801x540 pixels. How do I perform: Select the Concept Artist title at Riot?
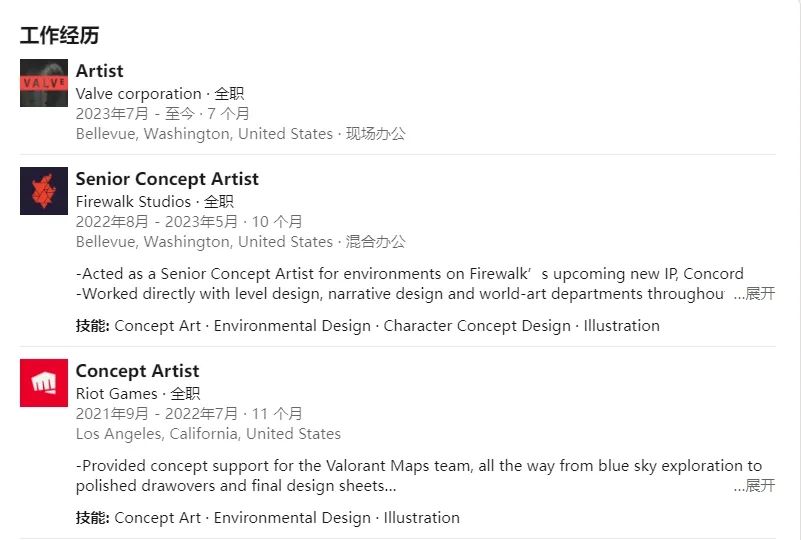click(x=138, y=371)
